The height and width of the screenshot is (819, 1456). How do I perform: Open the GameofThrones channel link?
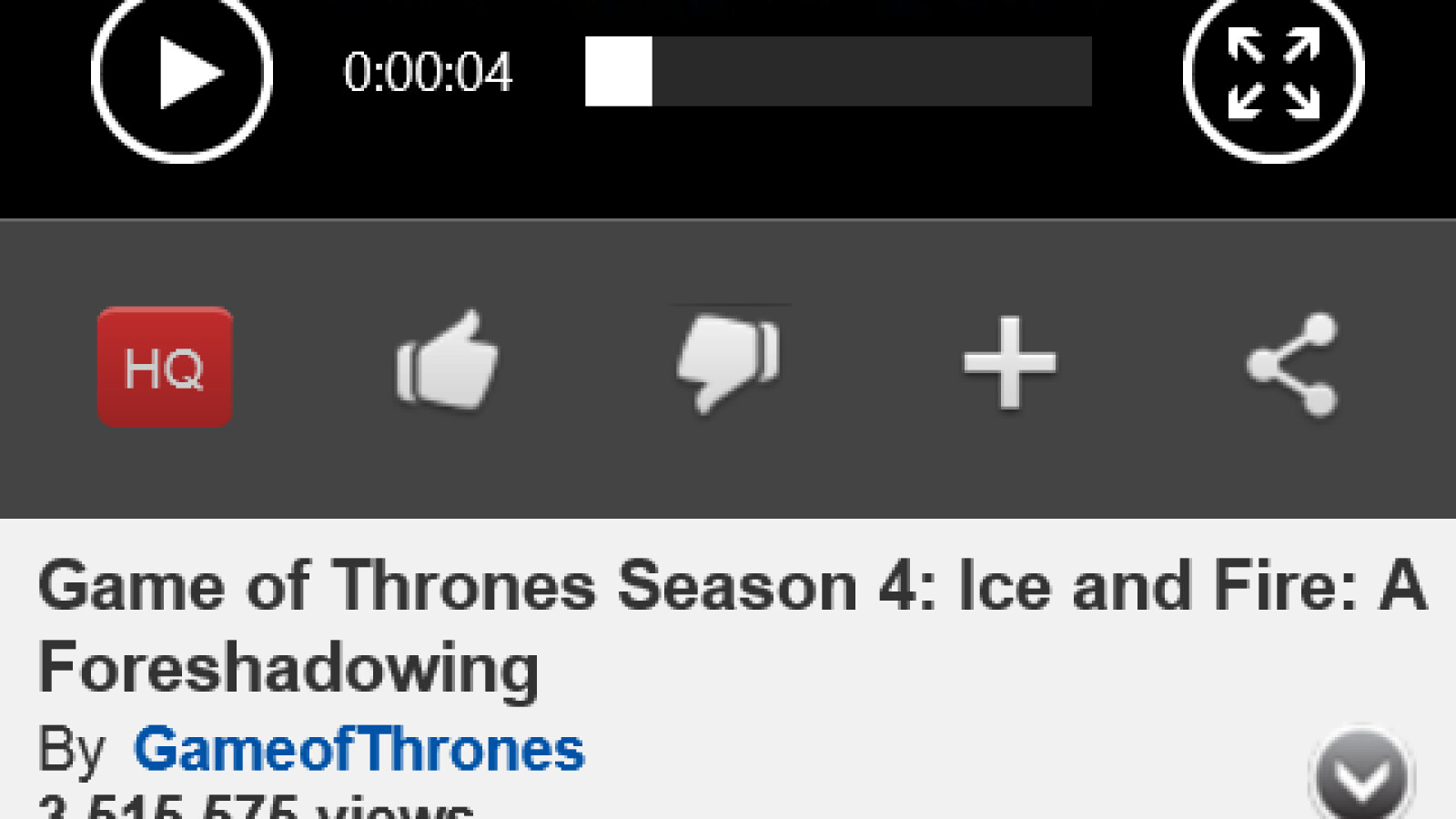[x=359, y=750]
